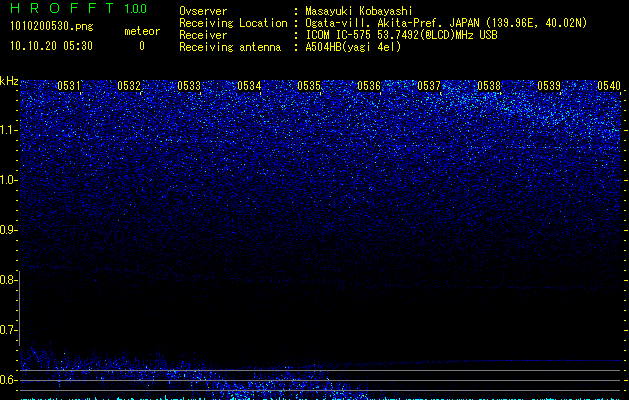This screenshot has width=629, height=400.
Task: Click the Ogata-vill. Akita-Pref. JAPAN location text
Action: tap(446, 23)
